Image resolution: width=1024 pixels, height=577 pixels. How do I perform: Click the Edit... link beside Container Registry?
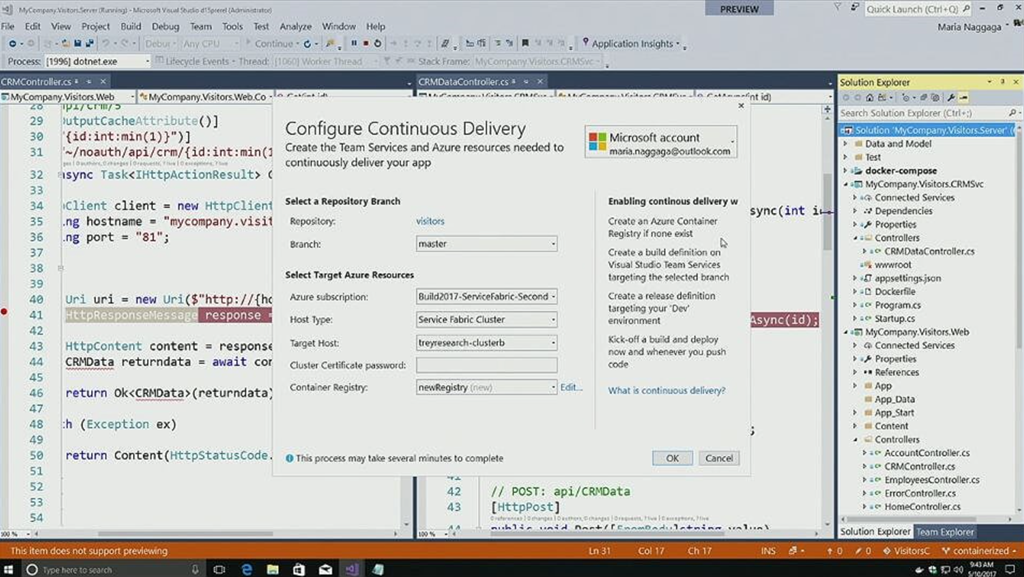tap(571, 387)
